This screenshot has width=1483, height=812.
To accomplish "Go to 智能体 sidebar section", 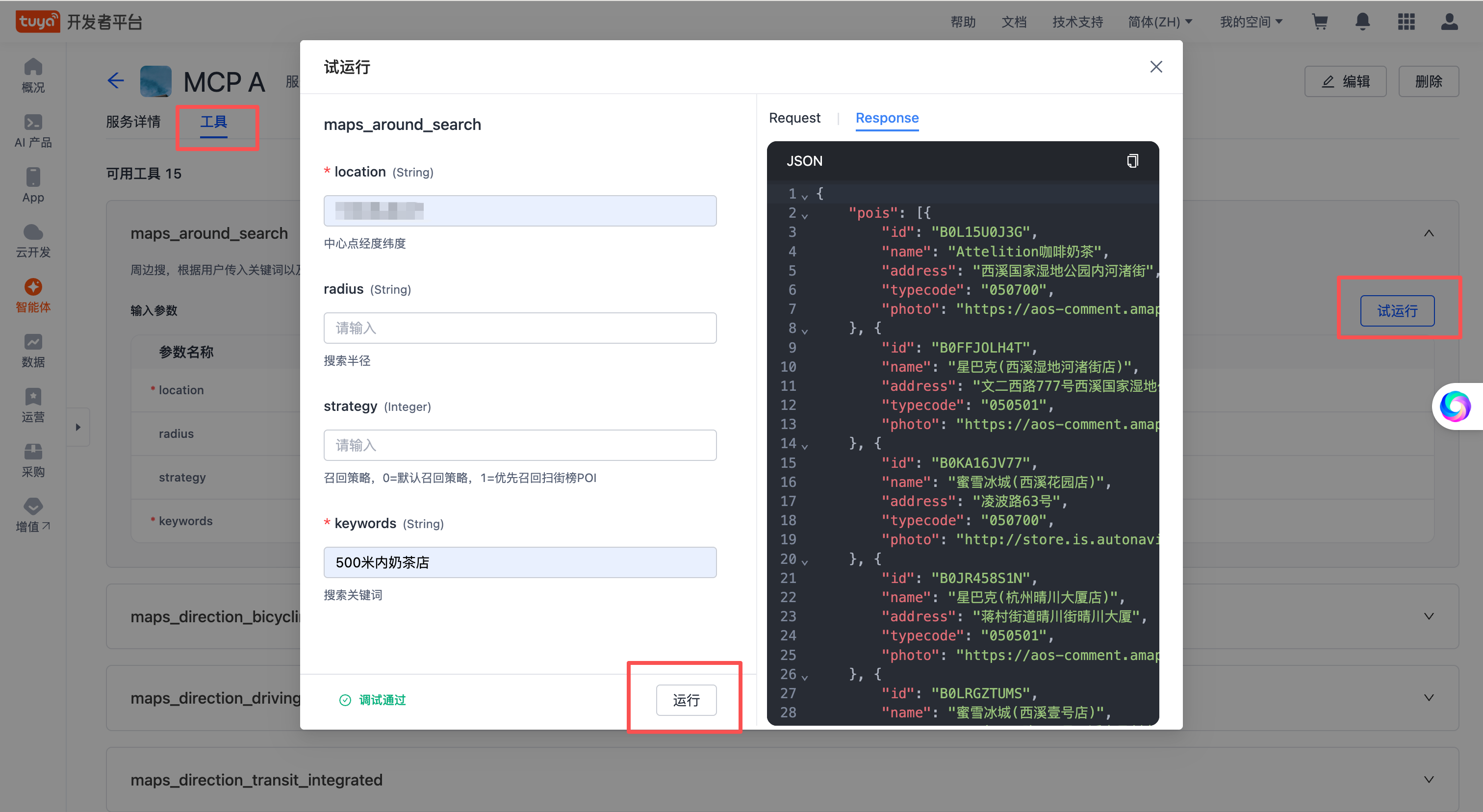I will (33, 296).
